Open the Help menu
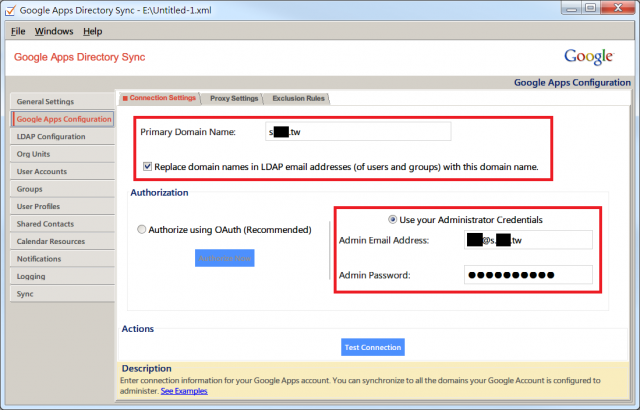 click(x=93, y=31)
